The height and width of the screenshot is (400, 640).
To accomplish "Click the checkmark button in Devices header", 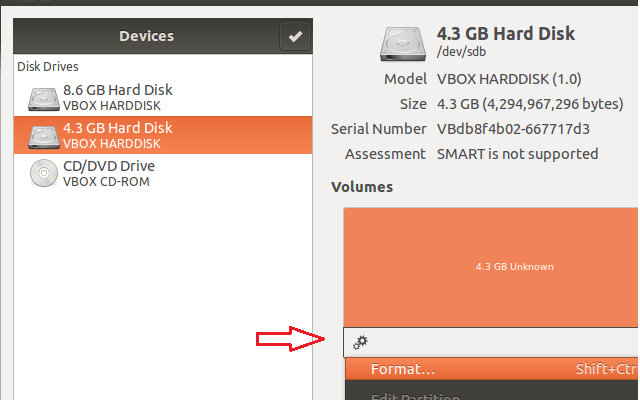I will (295, 36).
